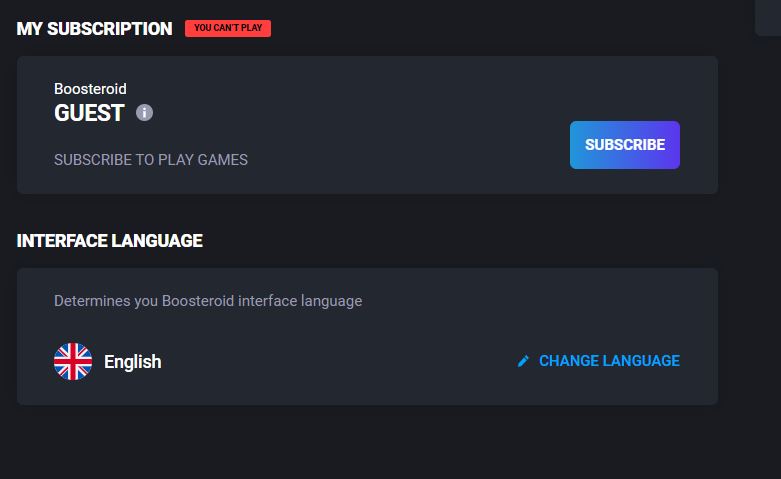Open the CHANGE LANGUAGE link
The height and width of the screenshot is (479, 781).
point(599,361)
